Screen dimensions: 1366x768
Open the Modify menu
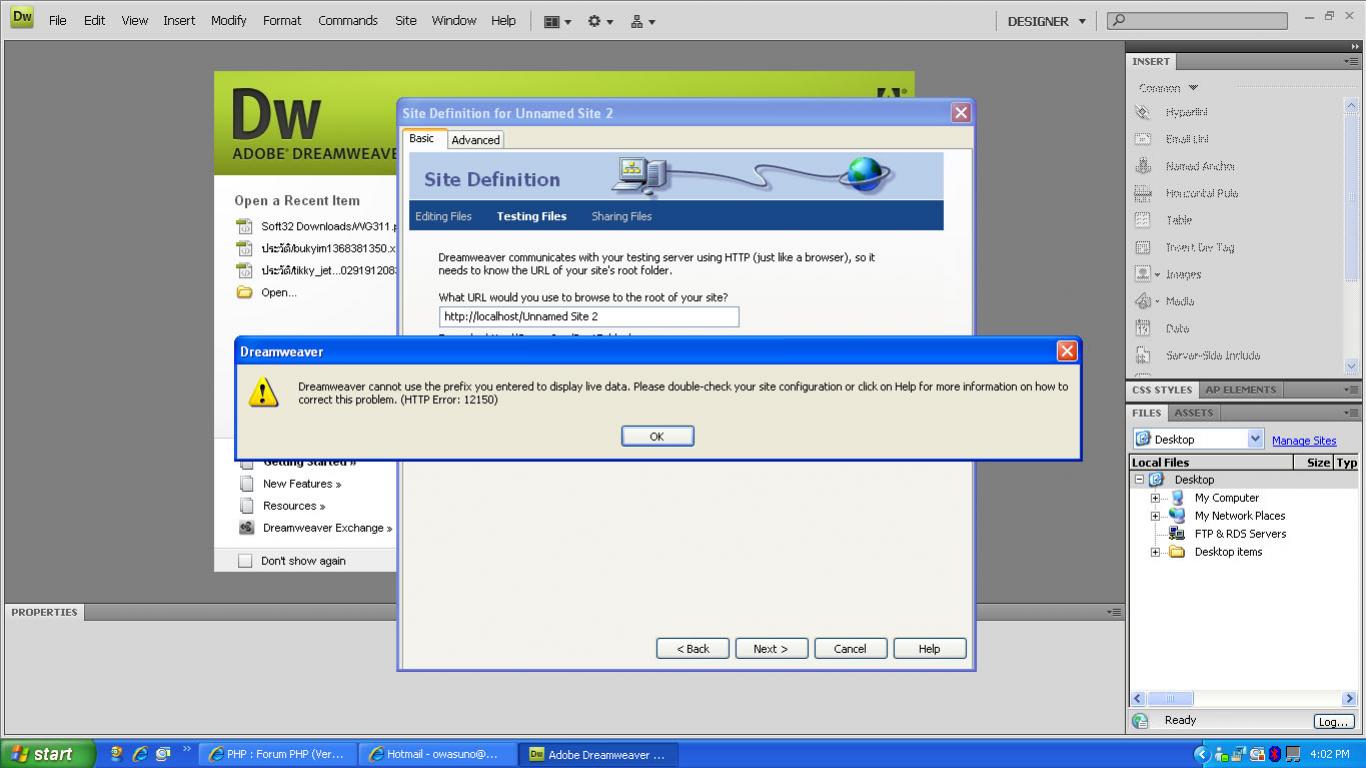[228, 20]
